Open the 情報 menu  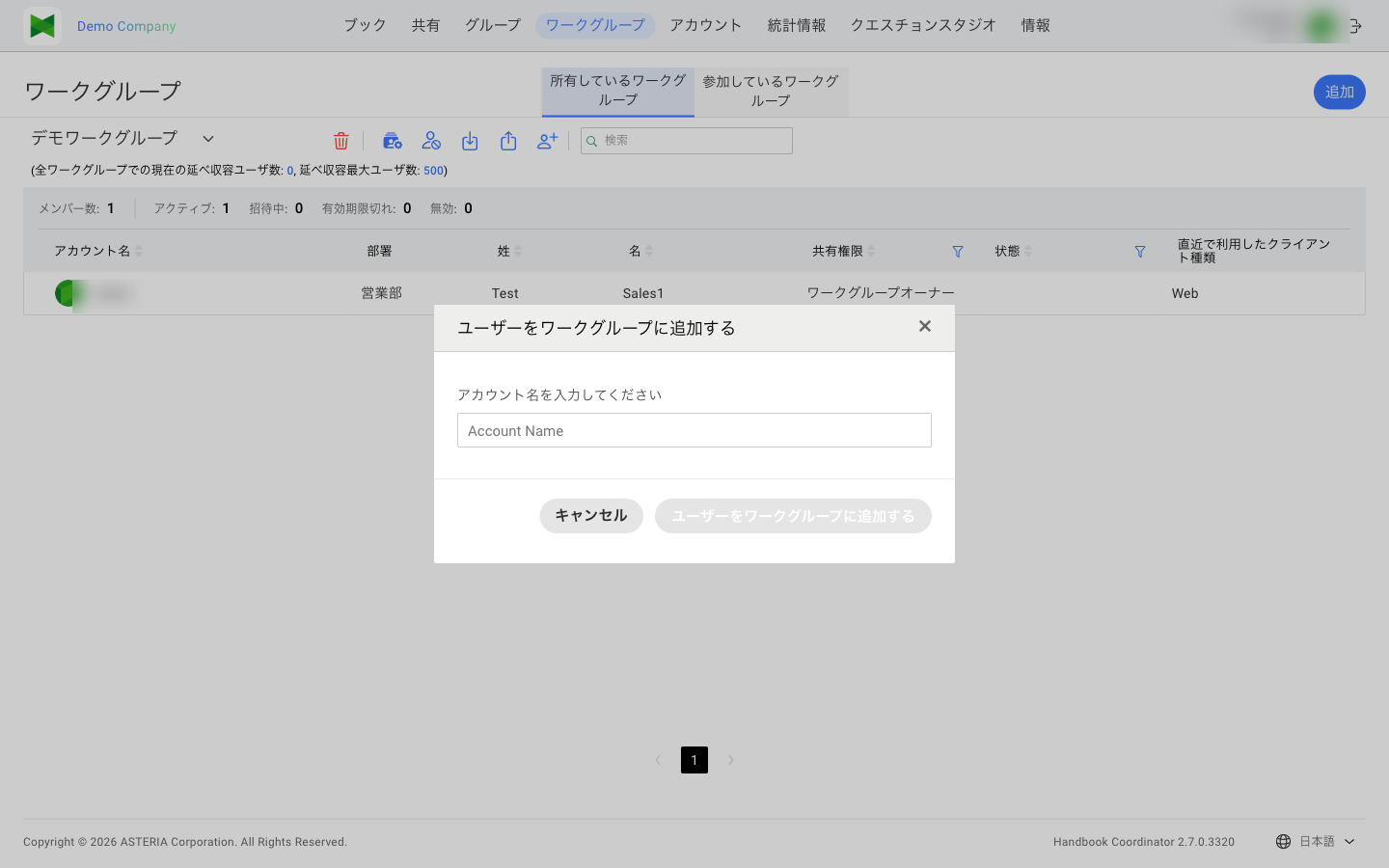[1036, 26]
